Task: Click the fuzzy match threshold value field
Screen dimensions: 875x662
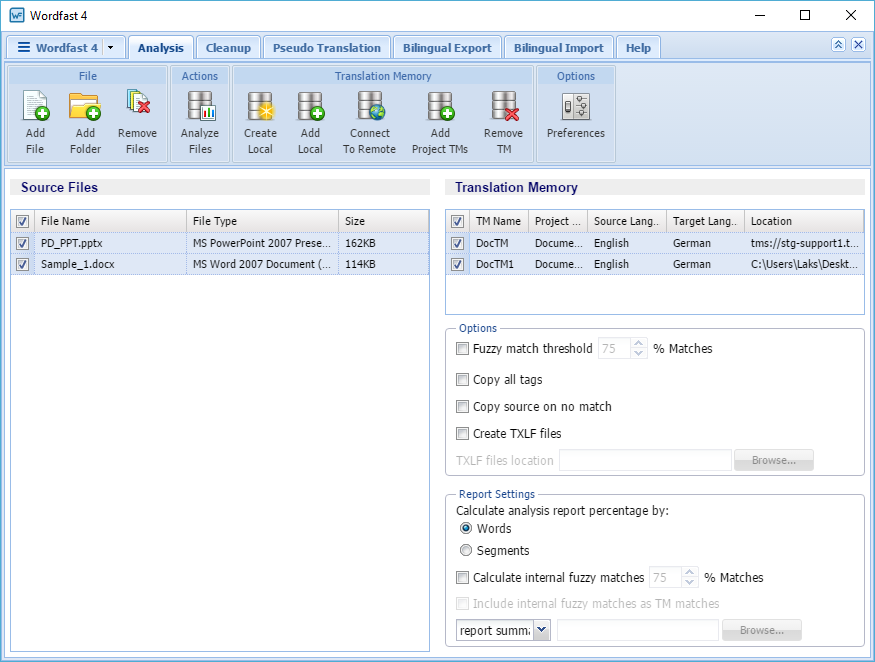Action: click(614, 348)
